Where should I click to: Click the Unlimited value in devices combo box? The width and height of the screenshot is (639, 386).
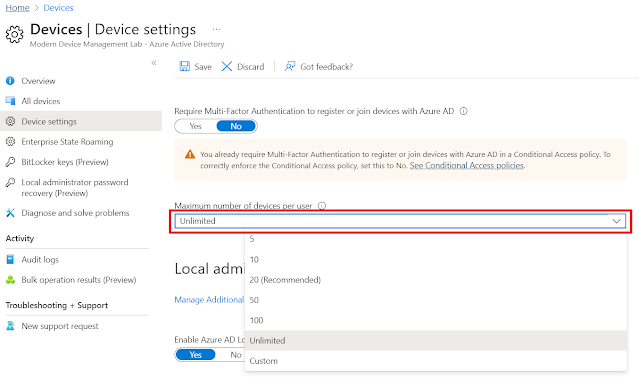pyautogui.click(x=198, y=221)
